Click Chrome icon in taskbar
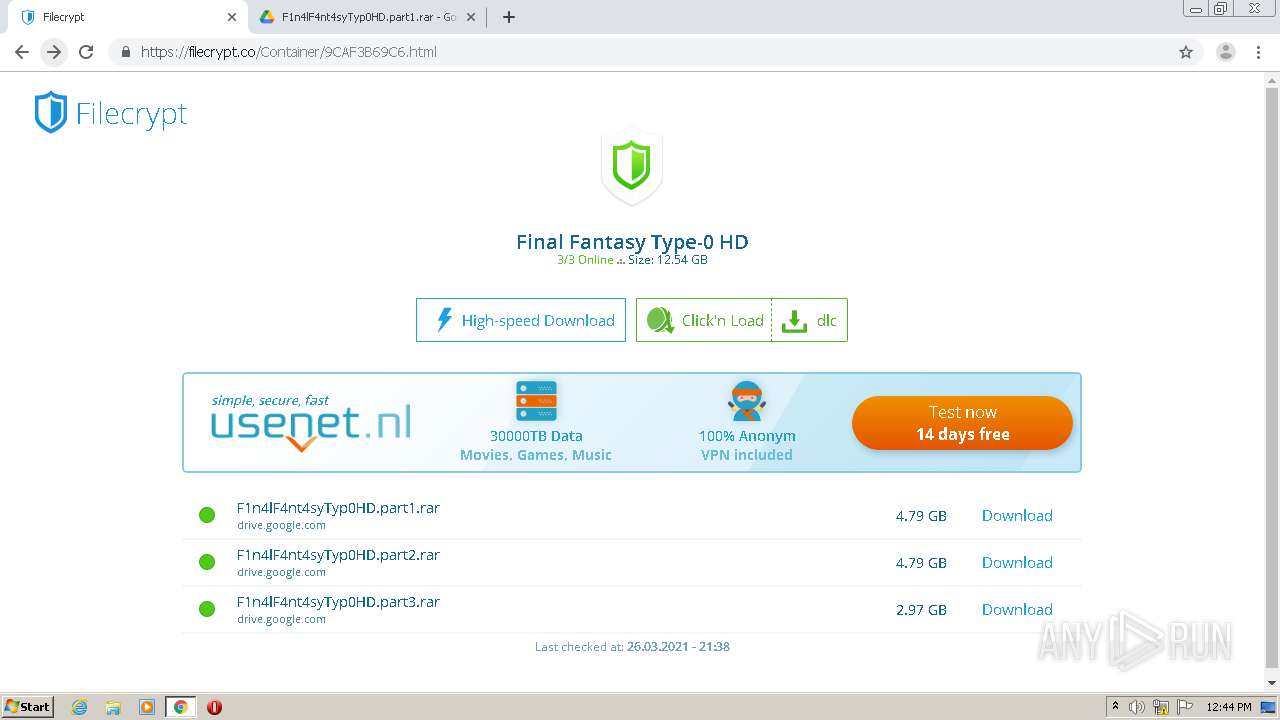 tap(180, 707)
